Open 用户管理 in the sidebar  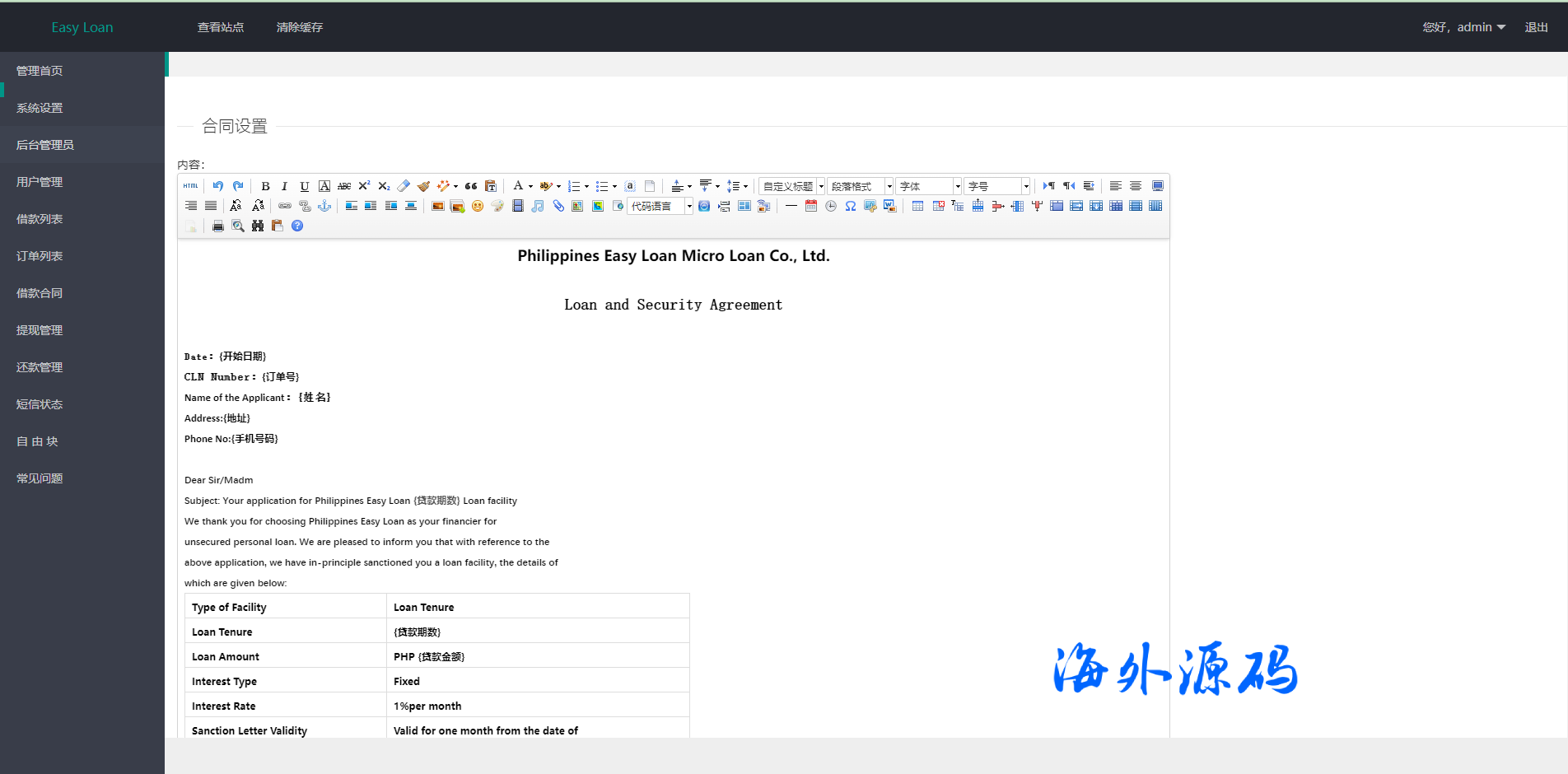(40, 182)
